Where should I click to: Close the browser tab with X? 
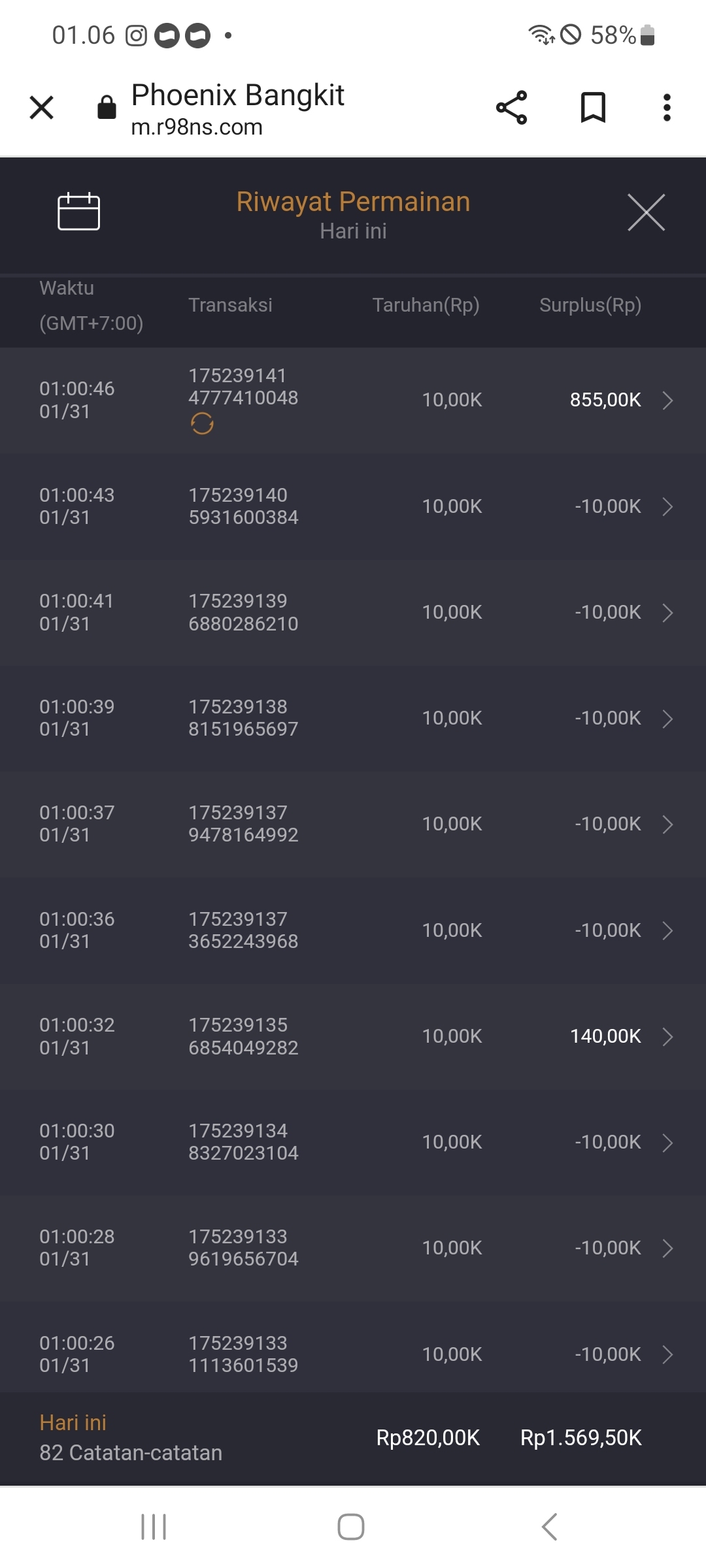point(42,107)
